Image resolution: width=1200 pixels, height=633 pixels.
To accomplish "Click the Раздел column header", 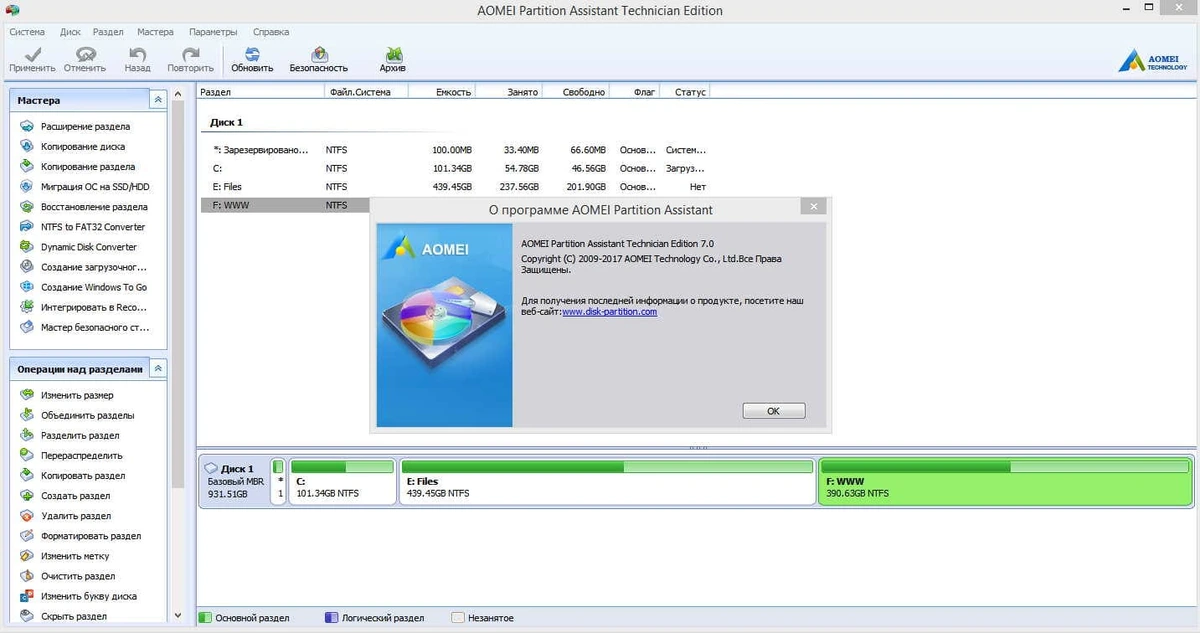I will [261, 92].
